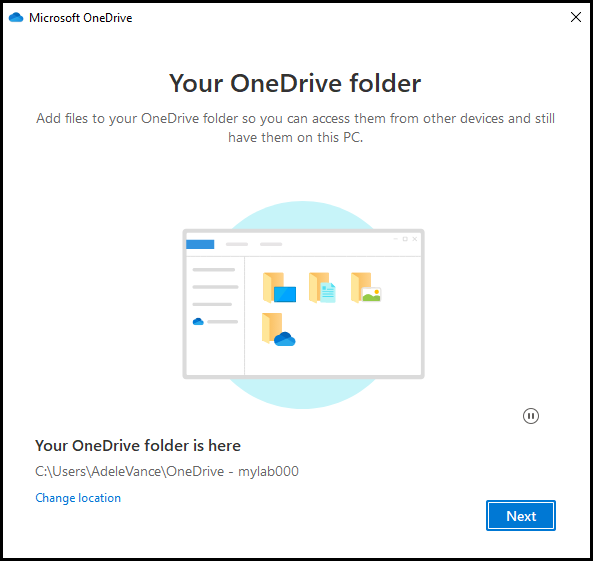Click the light blue circle behind the illustration

(x=303, y=215)
